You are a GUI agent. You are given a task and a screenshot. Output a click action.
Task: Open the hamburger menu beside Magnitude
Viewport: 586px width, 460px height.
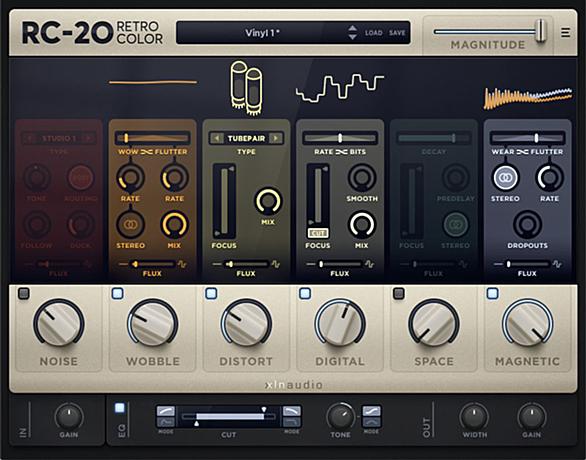[565, 33]
